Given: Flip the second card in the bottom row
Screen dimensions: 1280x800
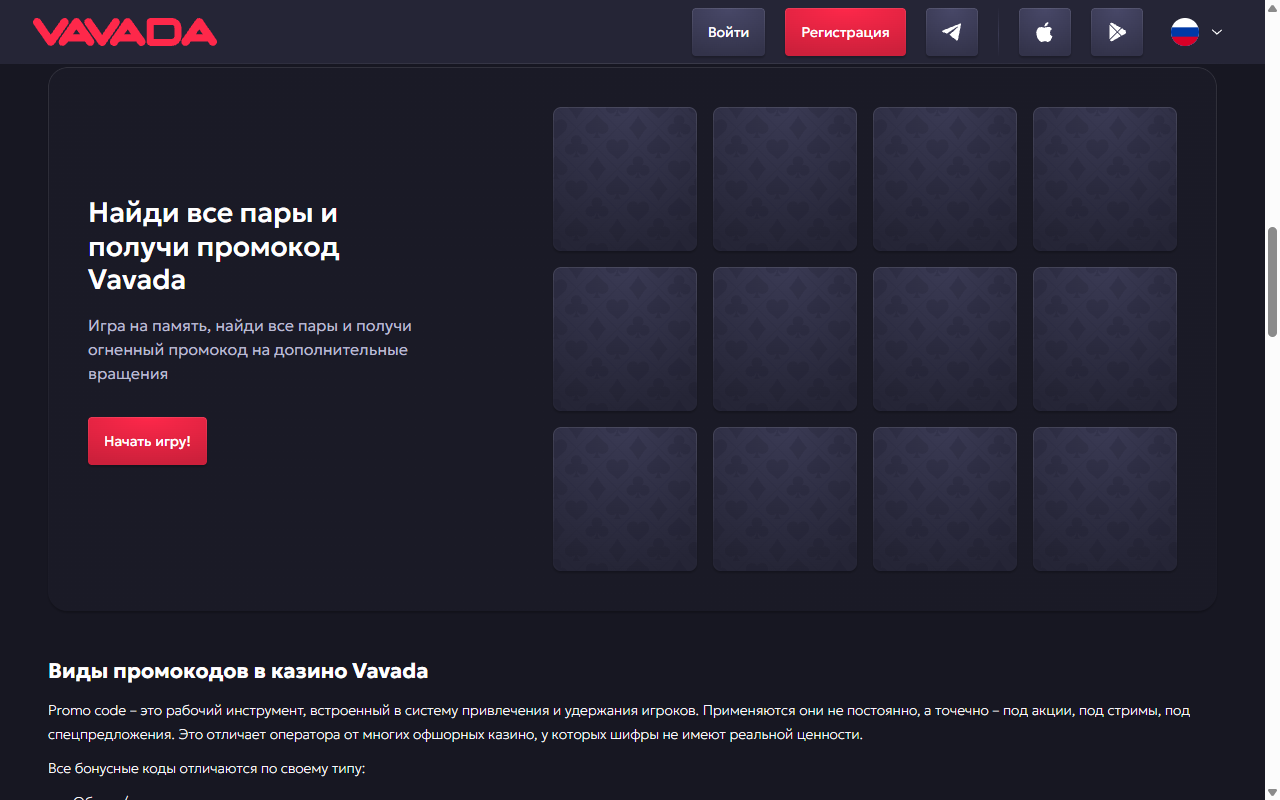Looking at the screenshot, I should 785,499.
